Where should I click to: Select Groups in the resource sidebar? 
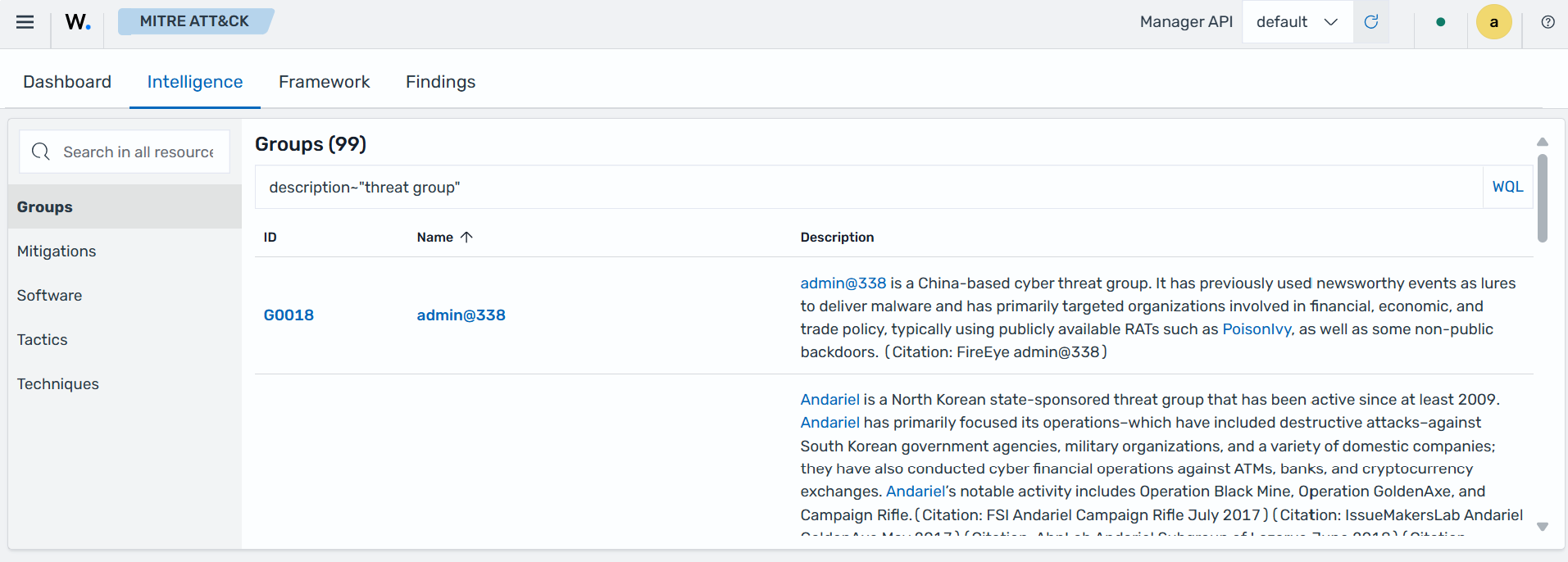[x=125, y=207]
